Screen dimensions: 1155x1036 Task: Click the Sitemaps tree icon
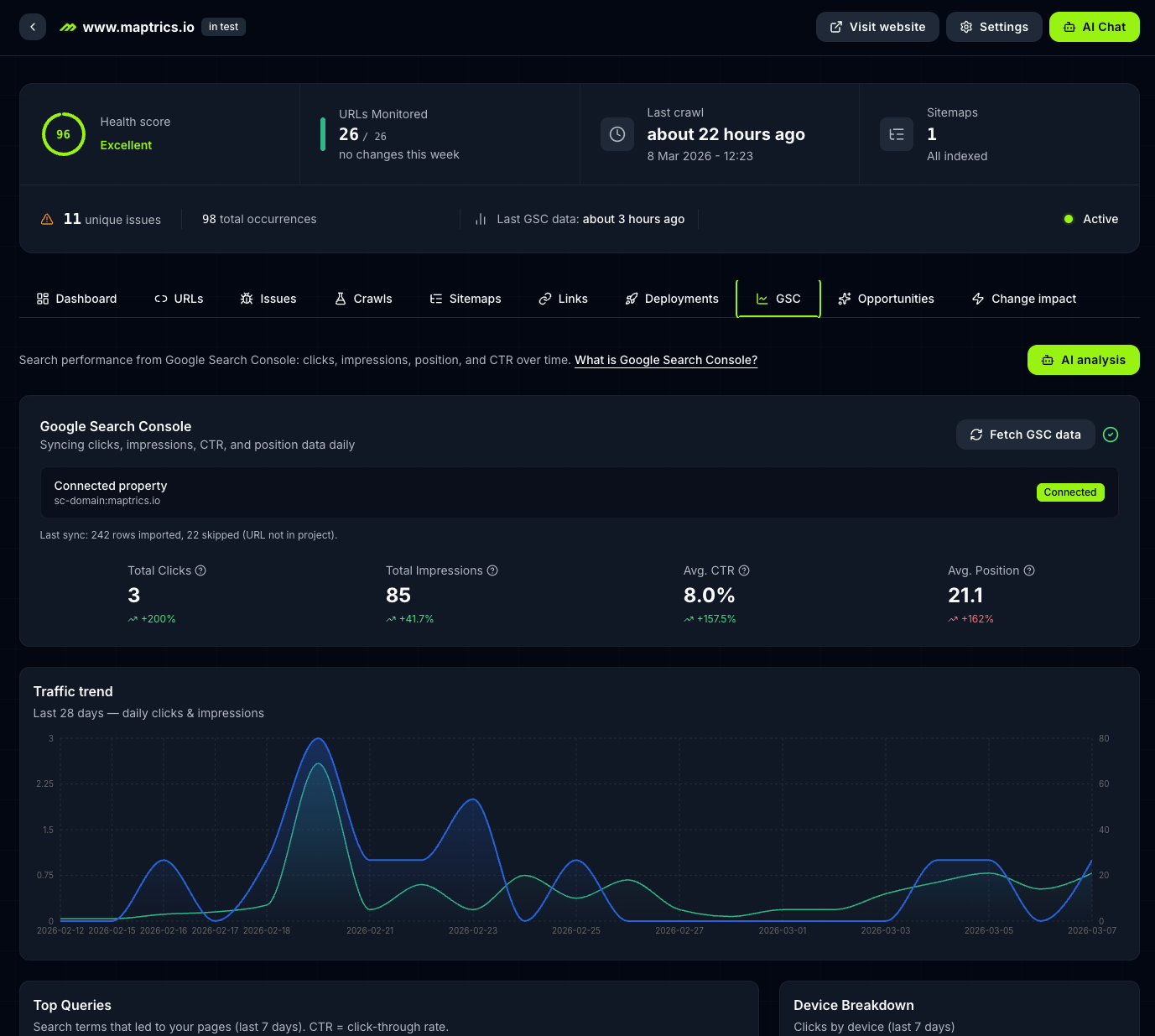[x=897, y=134]
